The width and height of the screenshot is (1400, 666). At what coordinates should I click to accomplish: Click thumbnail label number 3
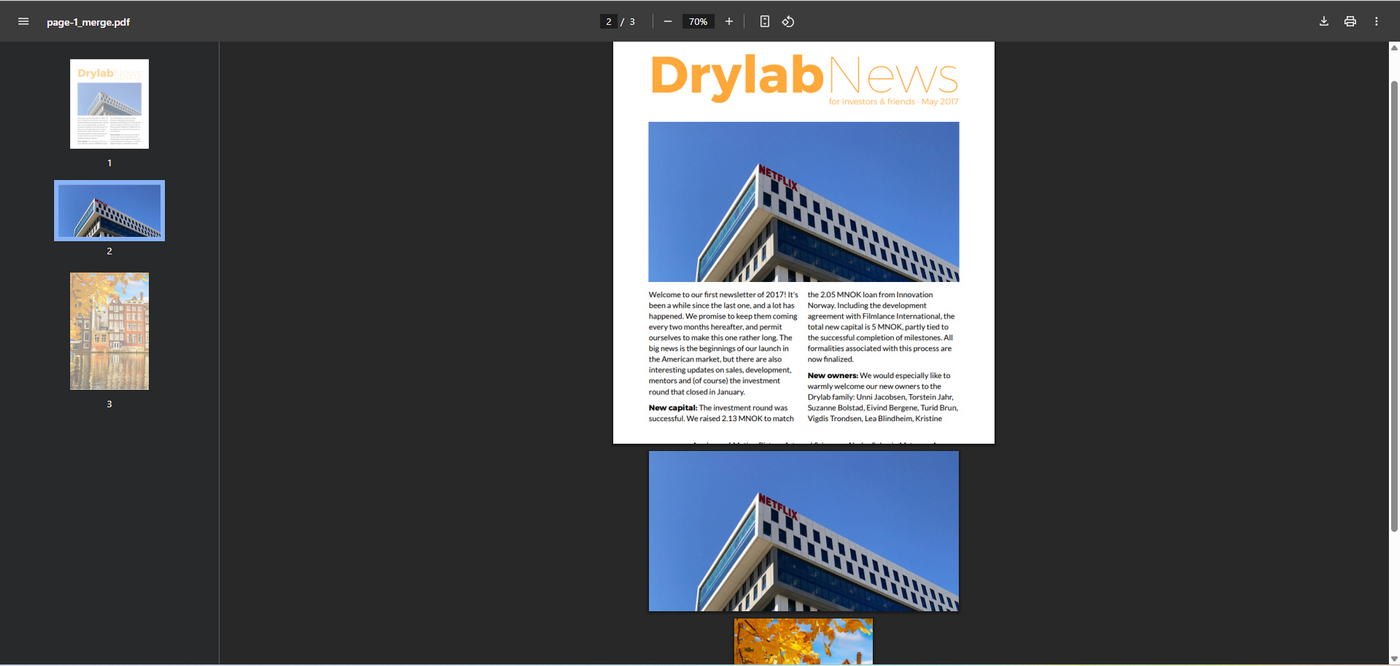(109, 404)
